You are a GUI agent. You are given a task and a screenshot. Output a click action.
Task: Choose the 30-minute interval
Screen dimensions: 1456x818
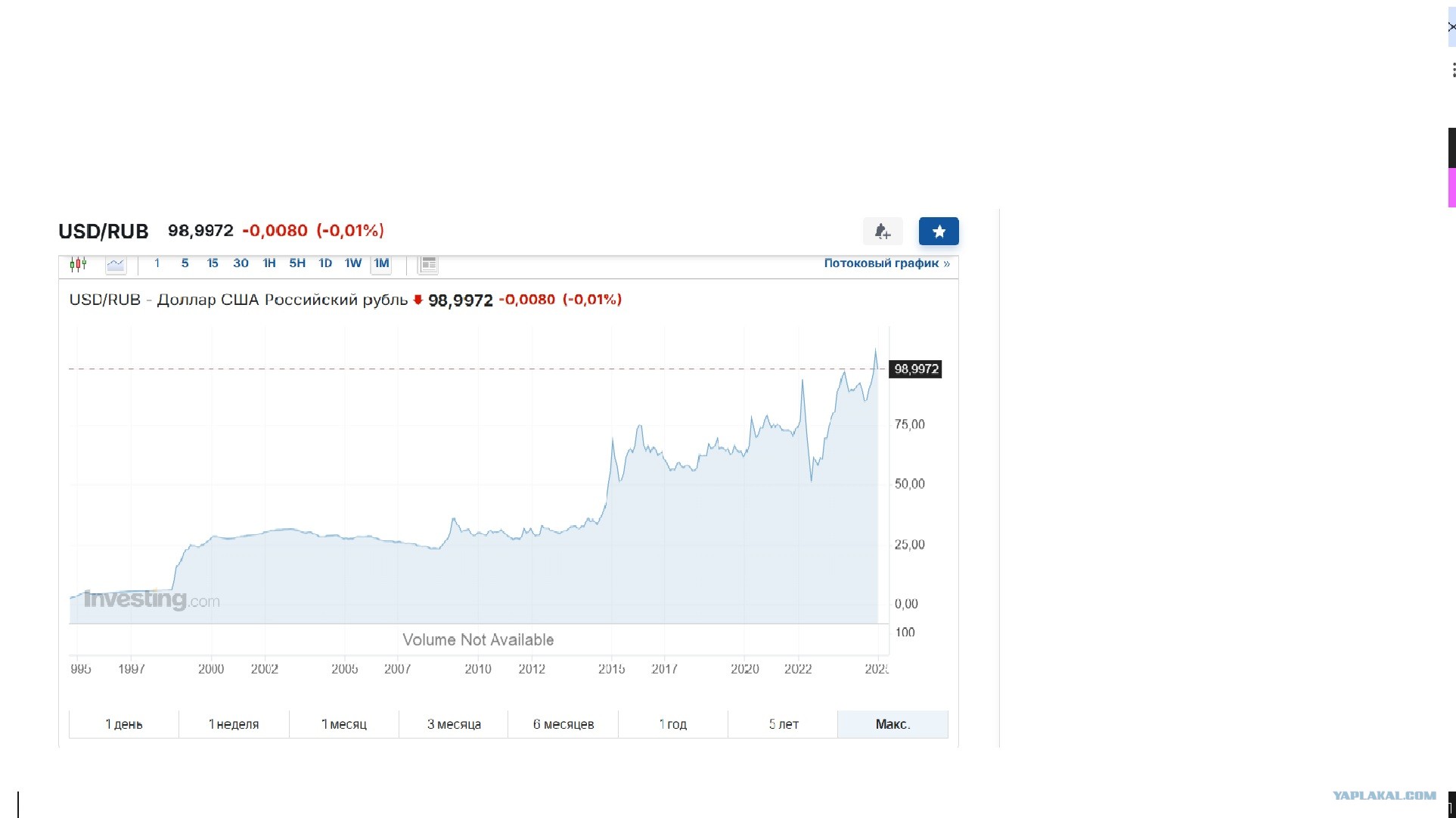pyautogui.click(x=241, y=263)
